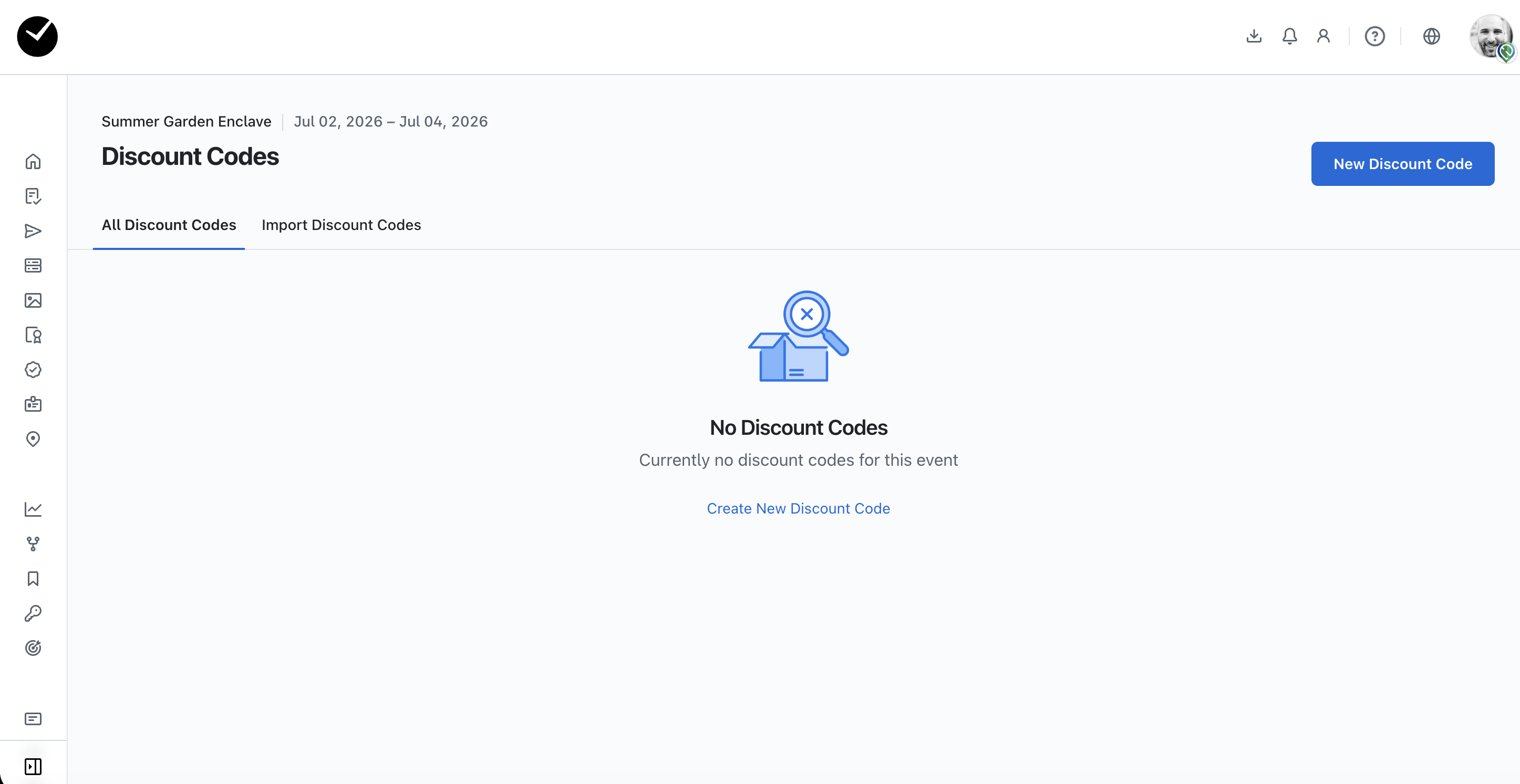
Task: Open the ID badge sidebar icon
Action: point(33,405)
